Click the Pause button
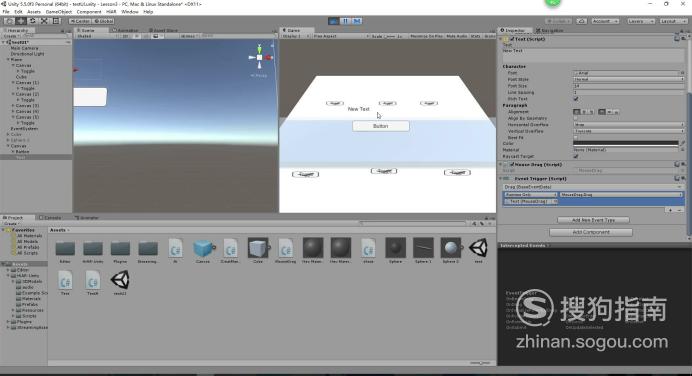This screenshot has width=692, height=376. point(346,21)
